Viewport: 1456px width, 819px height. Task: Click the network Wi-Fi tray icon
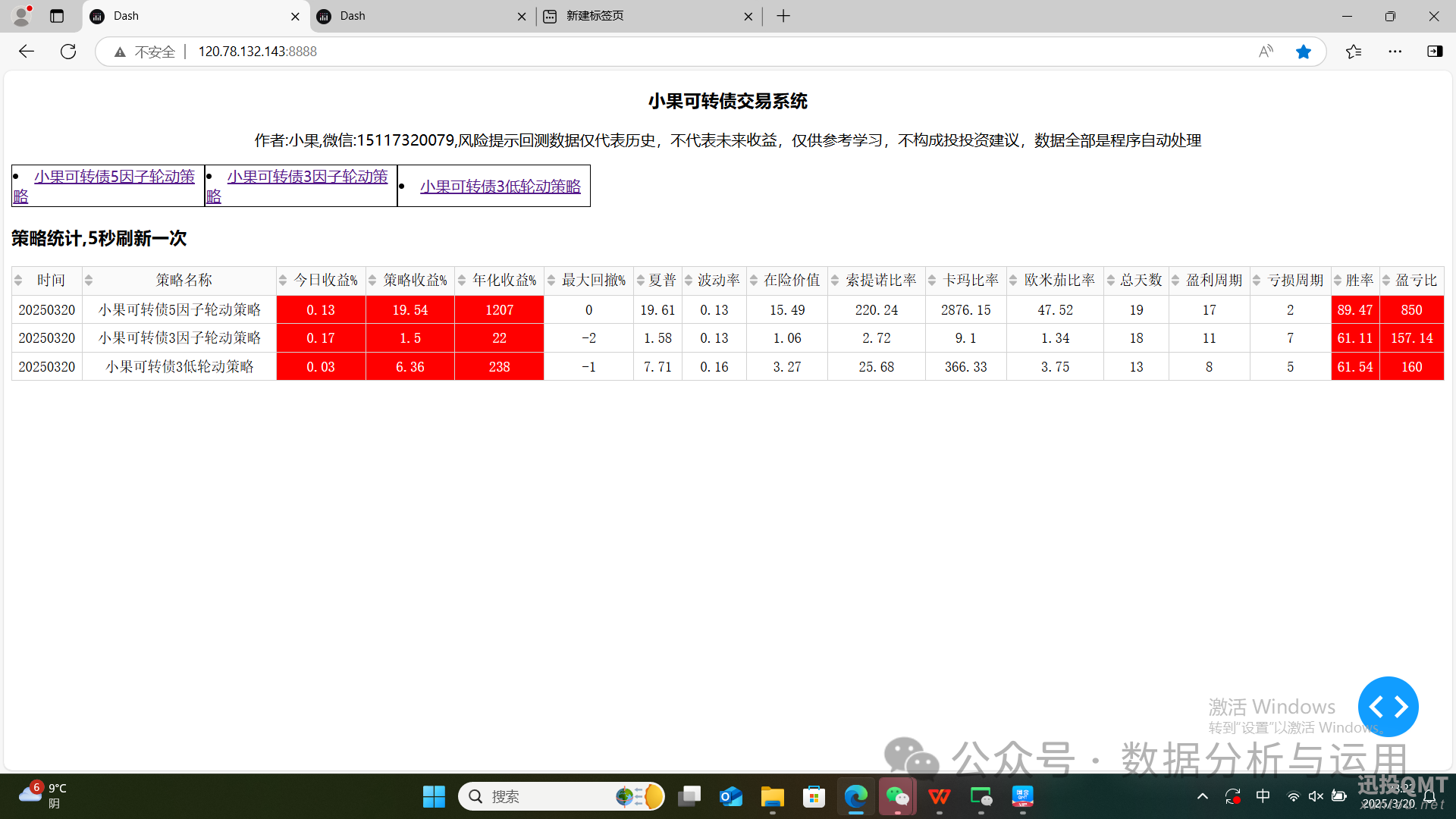(x=1294, y=796)
